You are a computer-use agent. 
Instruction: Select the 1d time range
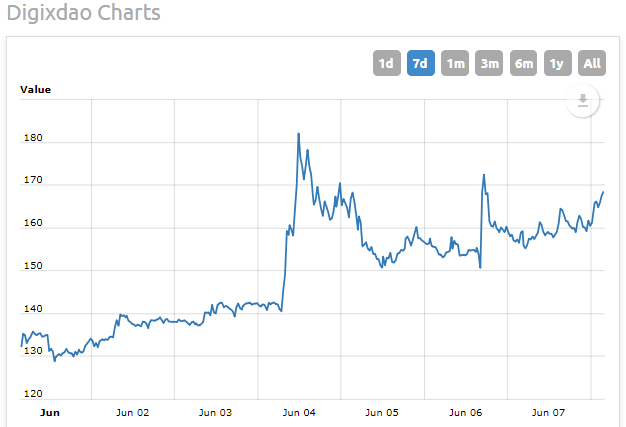pos(386,63)
